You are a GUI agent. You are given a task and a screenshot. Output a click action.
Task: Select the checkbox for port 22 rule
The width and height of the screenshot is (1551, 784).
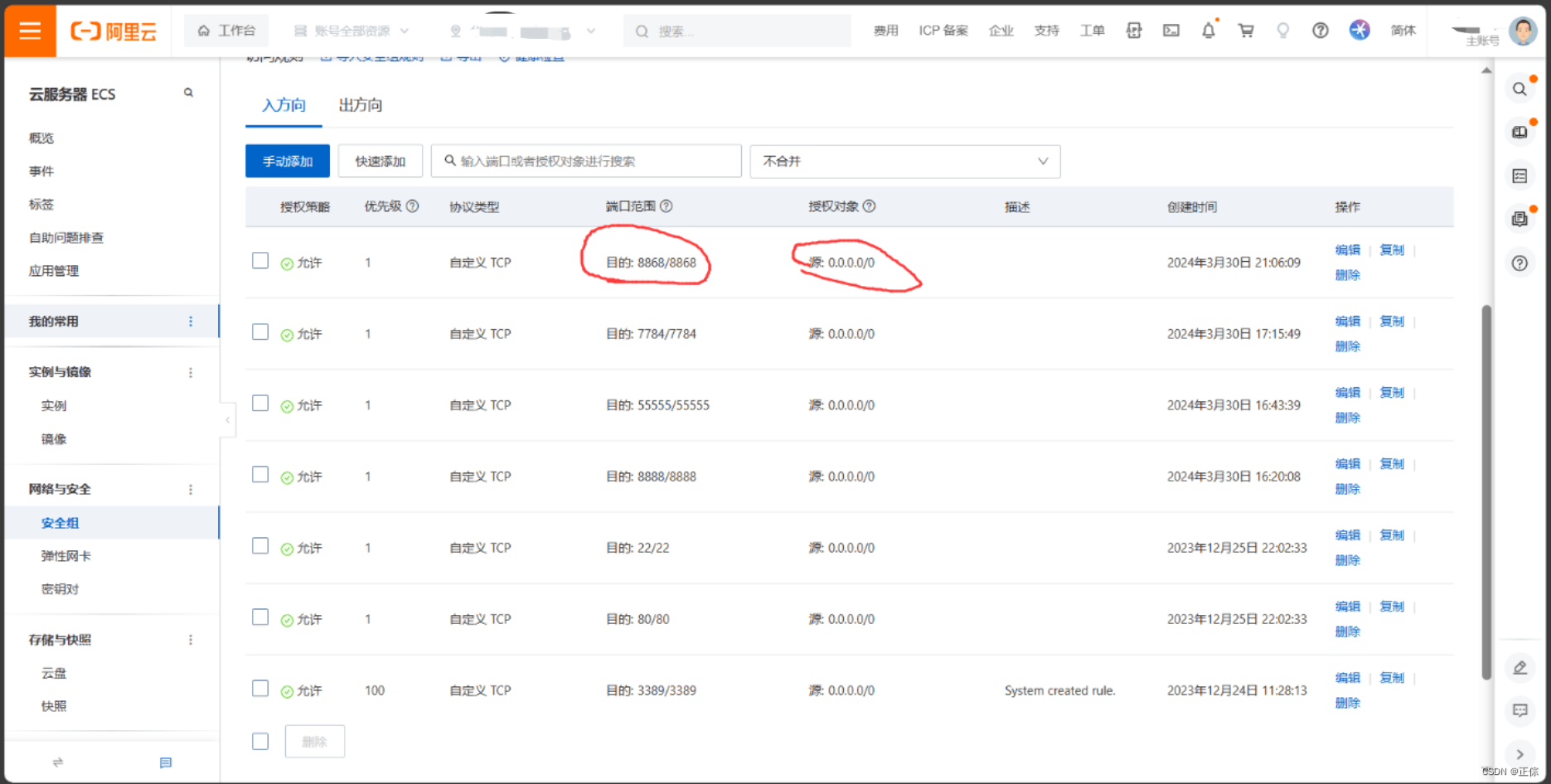[x=260, y=546]
